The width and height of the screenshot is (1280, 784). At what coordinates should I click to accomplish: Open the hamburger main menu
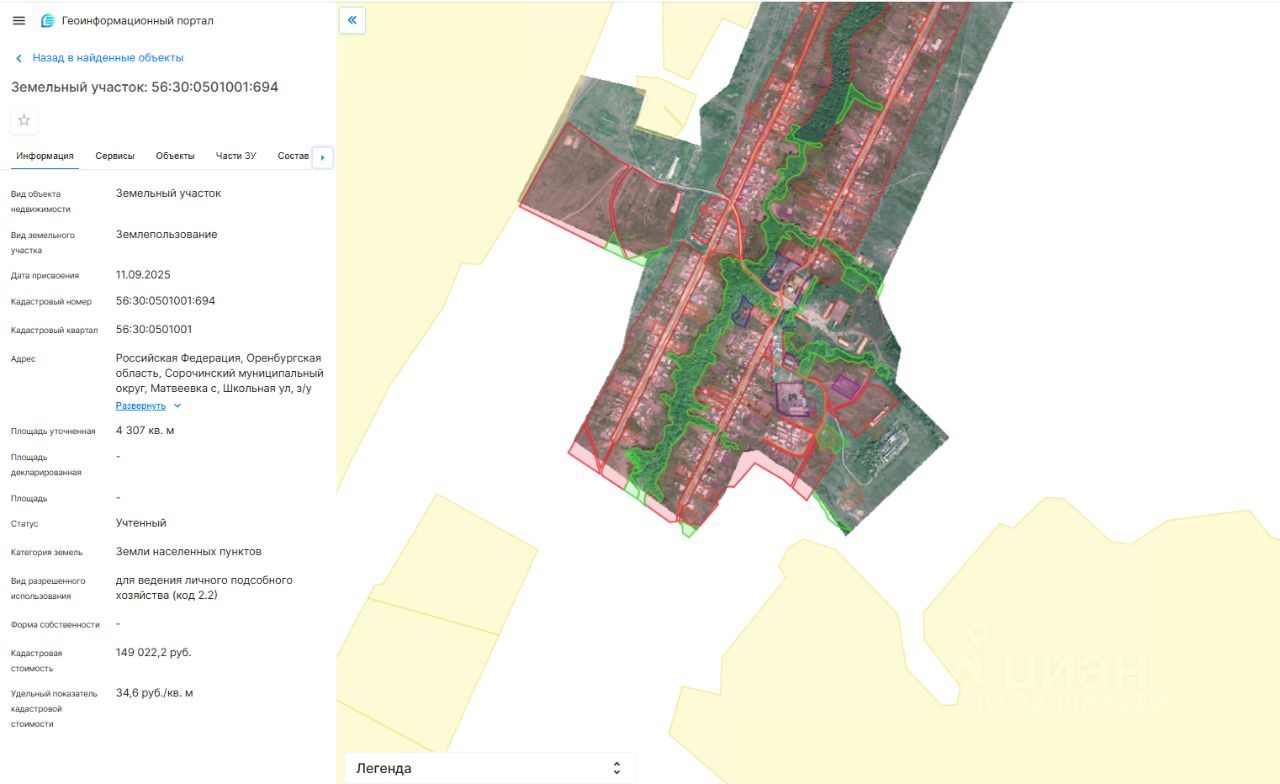tap(19, 20)
